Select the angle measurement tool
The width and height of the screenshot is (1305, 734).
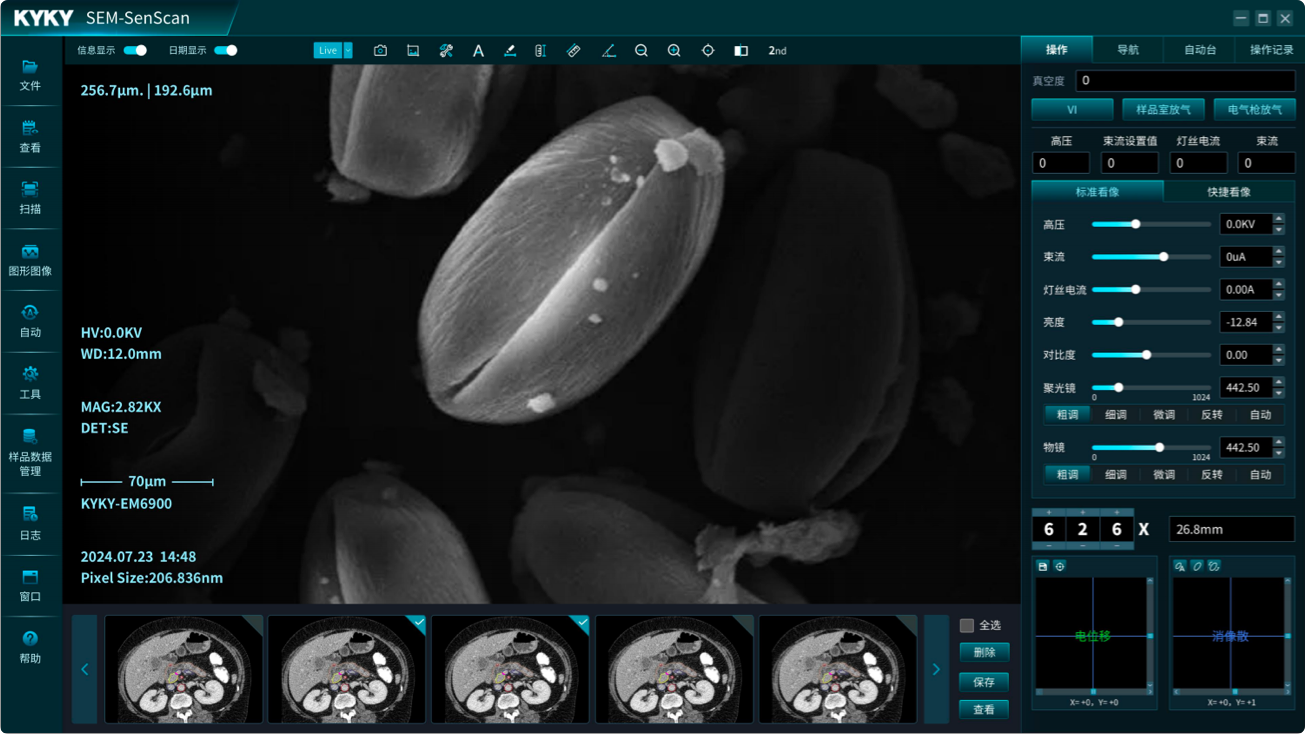coord(608,51)
